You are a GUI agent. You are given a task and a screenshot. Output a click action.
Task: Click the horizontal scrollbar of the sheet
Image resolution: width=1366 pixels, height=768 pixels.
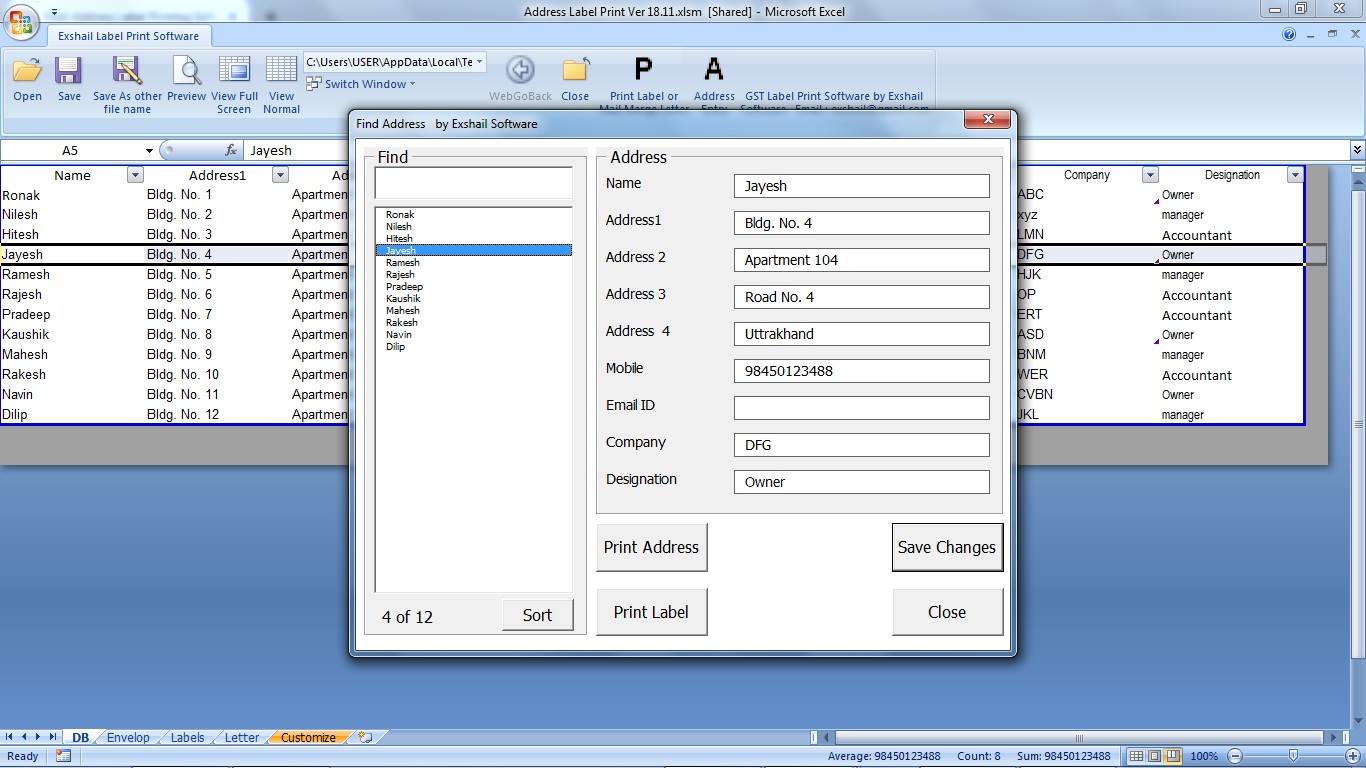[1078, 738]
